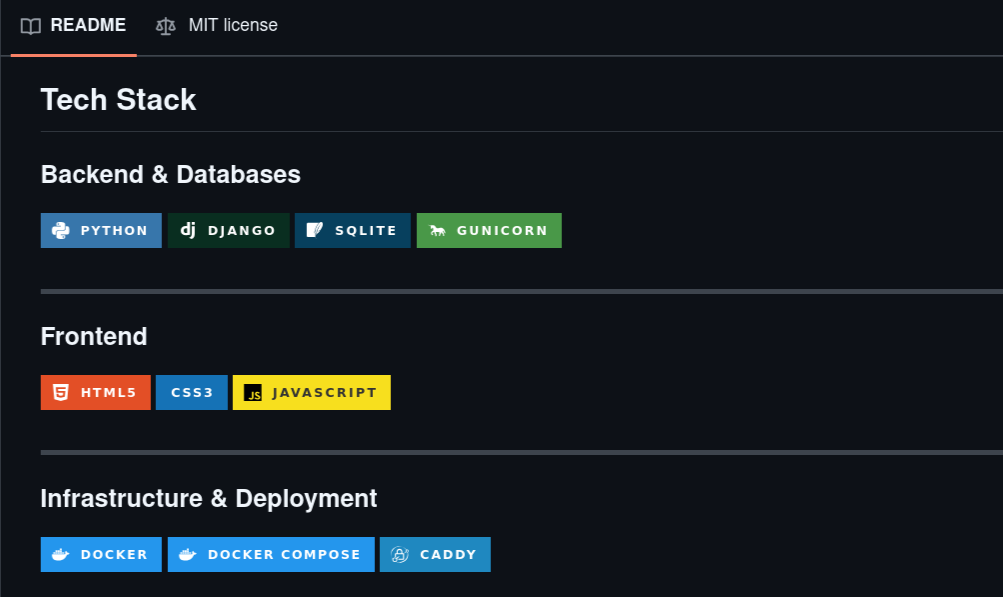Click the JavaScript badge
The image size is (1003, 597).
click(312, 392)
